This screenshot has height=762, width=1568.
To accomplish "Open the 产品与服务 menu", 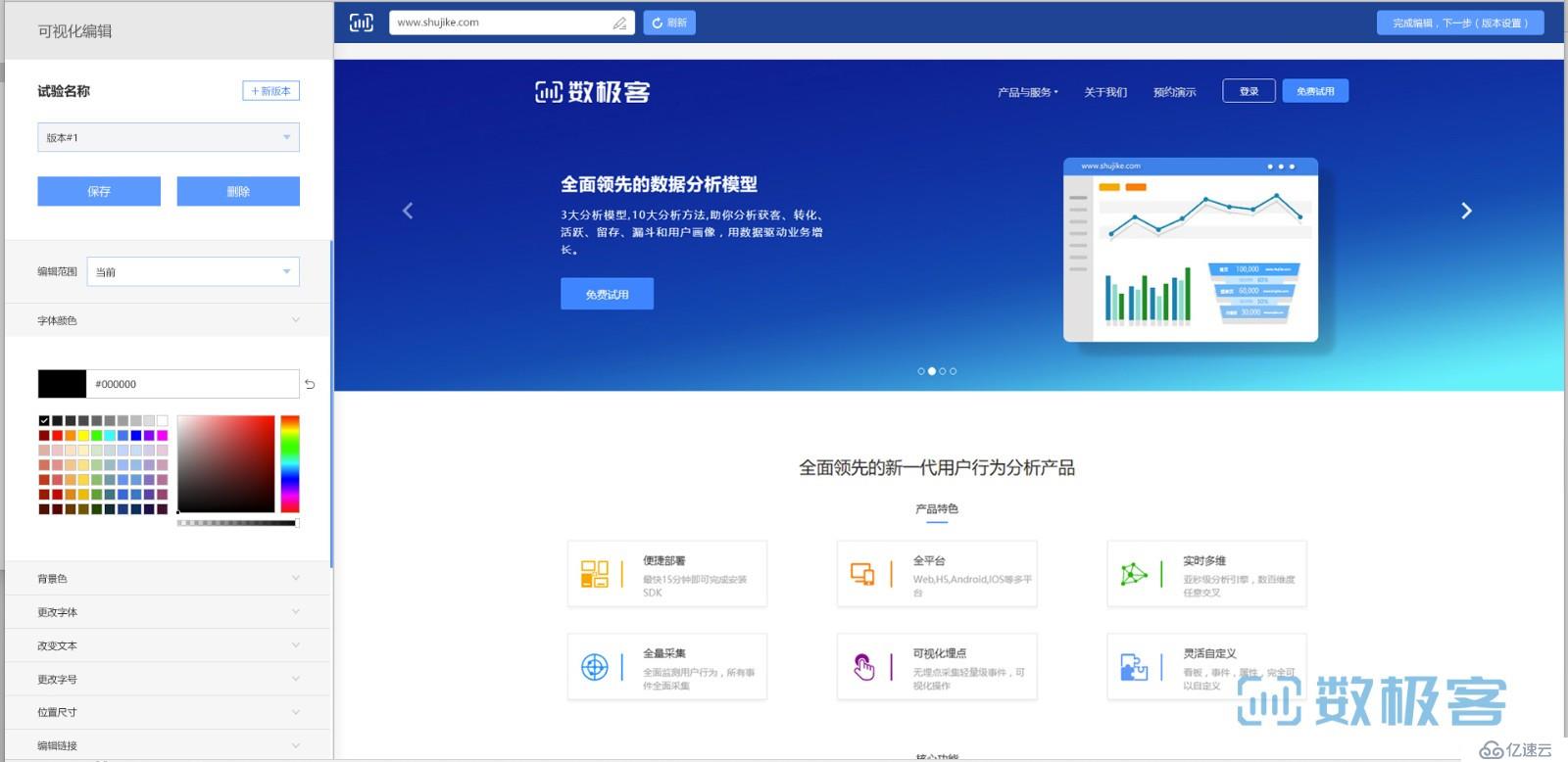I will (1027, 92).
